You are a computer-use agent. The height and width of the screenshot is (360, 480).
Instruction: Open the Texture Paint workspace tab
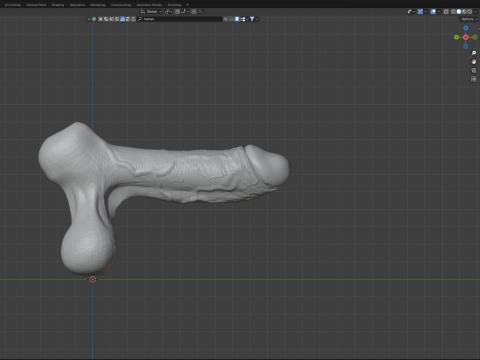[x=36, y=5]
